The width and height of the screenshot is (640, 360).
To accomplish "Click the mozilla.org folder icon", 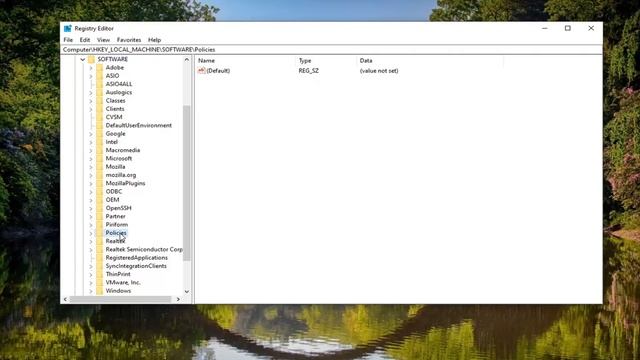I will 100,175.
